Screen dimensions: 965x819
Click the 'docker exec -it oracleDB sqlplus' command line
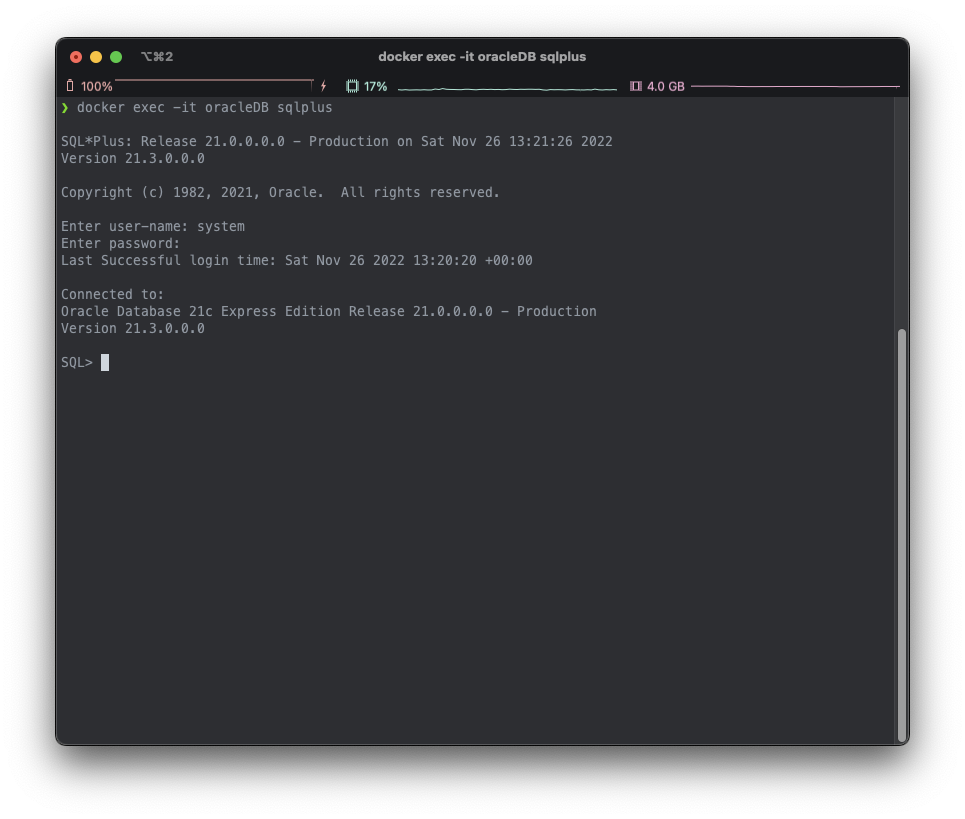click(x=204, y=108)
